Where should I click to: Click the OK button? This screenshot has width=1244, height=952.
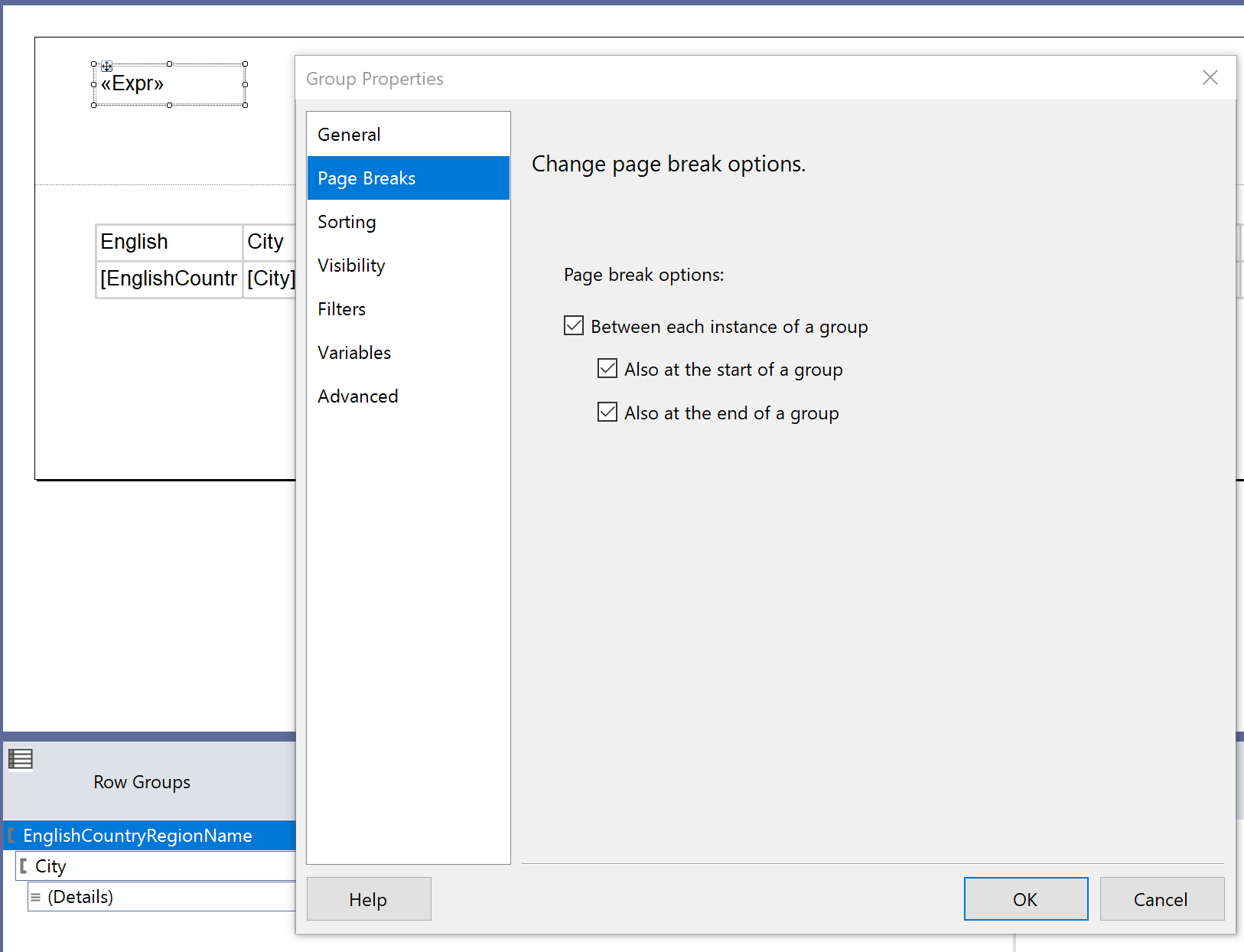click(x=1026, y=899)
